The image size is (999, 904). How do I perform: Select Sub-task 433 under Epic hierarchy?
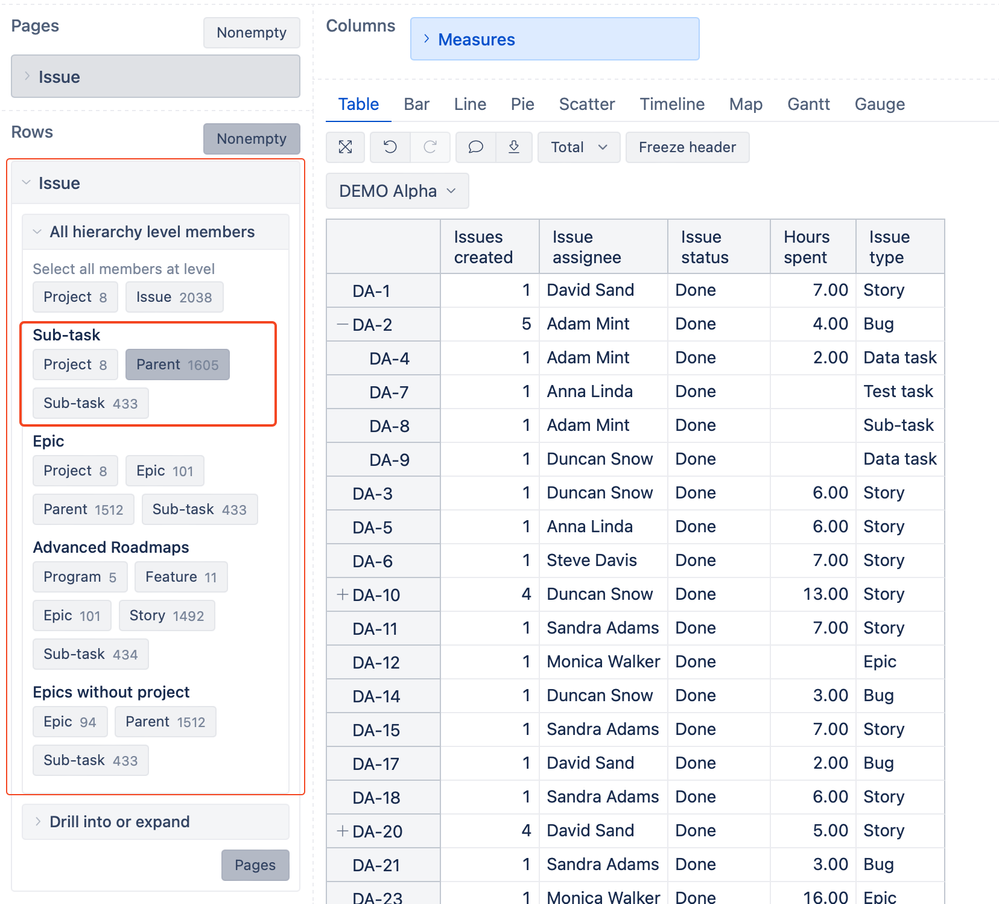click(x=199, y=510)
